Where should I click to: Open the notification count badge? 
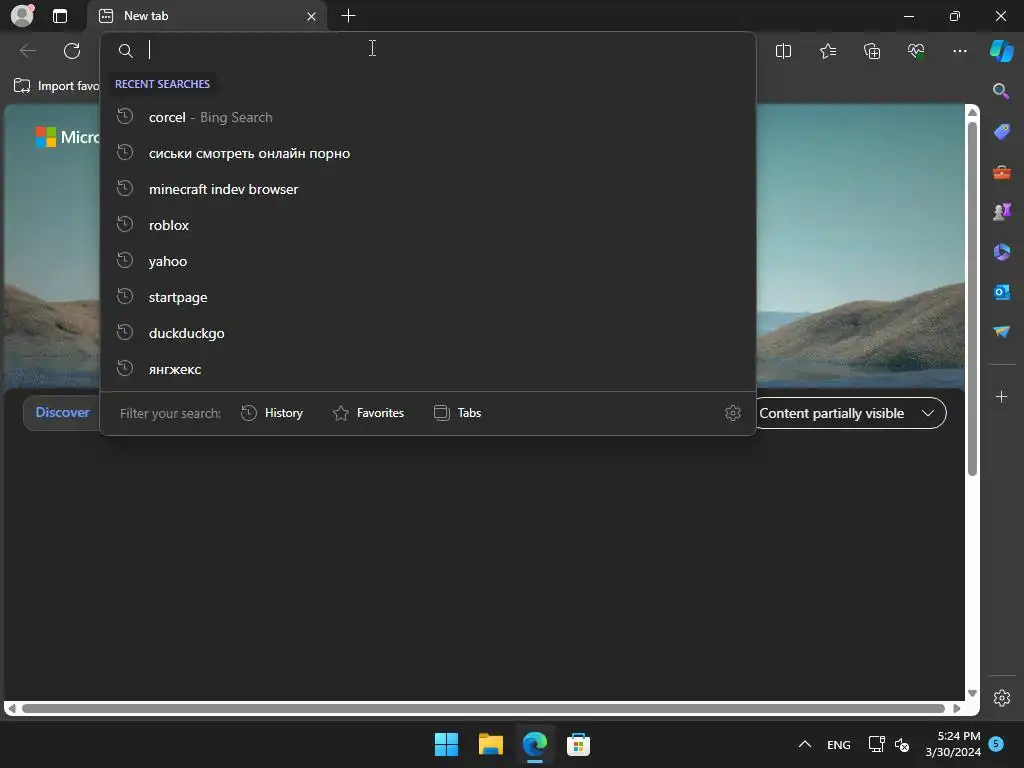pyautogui.click(x=996, y=744)
